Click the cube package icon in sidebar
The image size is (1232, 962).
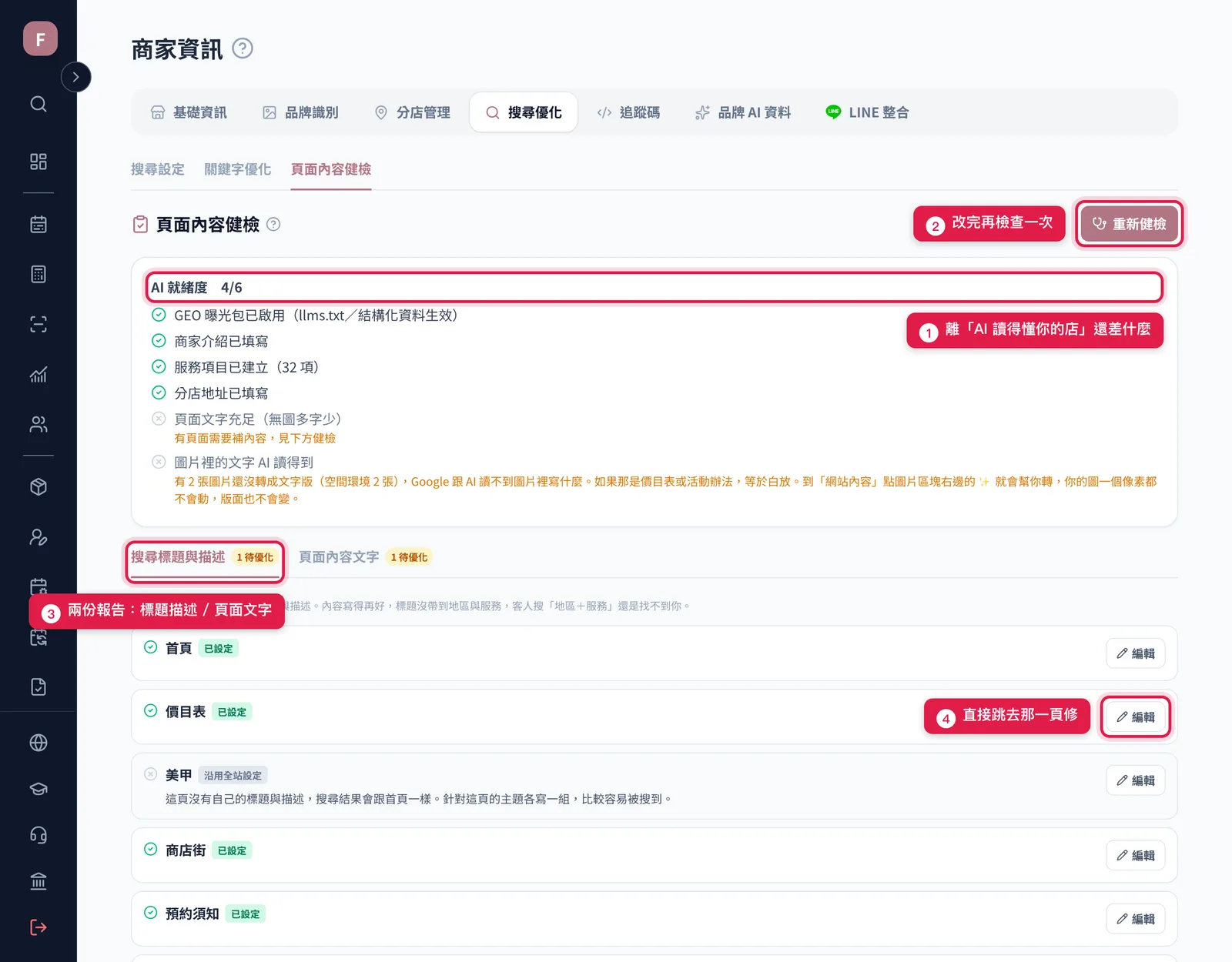[x=38, y=487]
